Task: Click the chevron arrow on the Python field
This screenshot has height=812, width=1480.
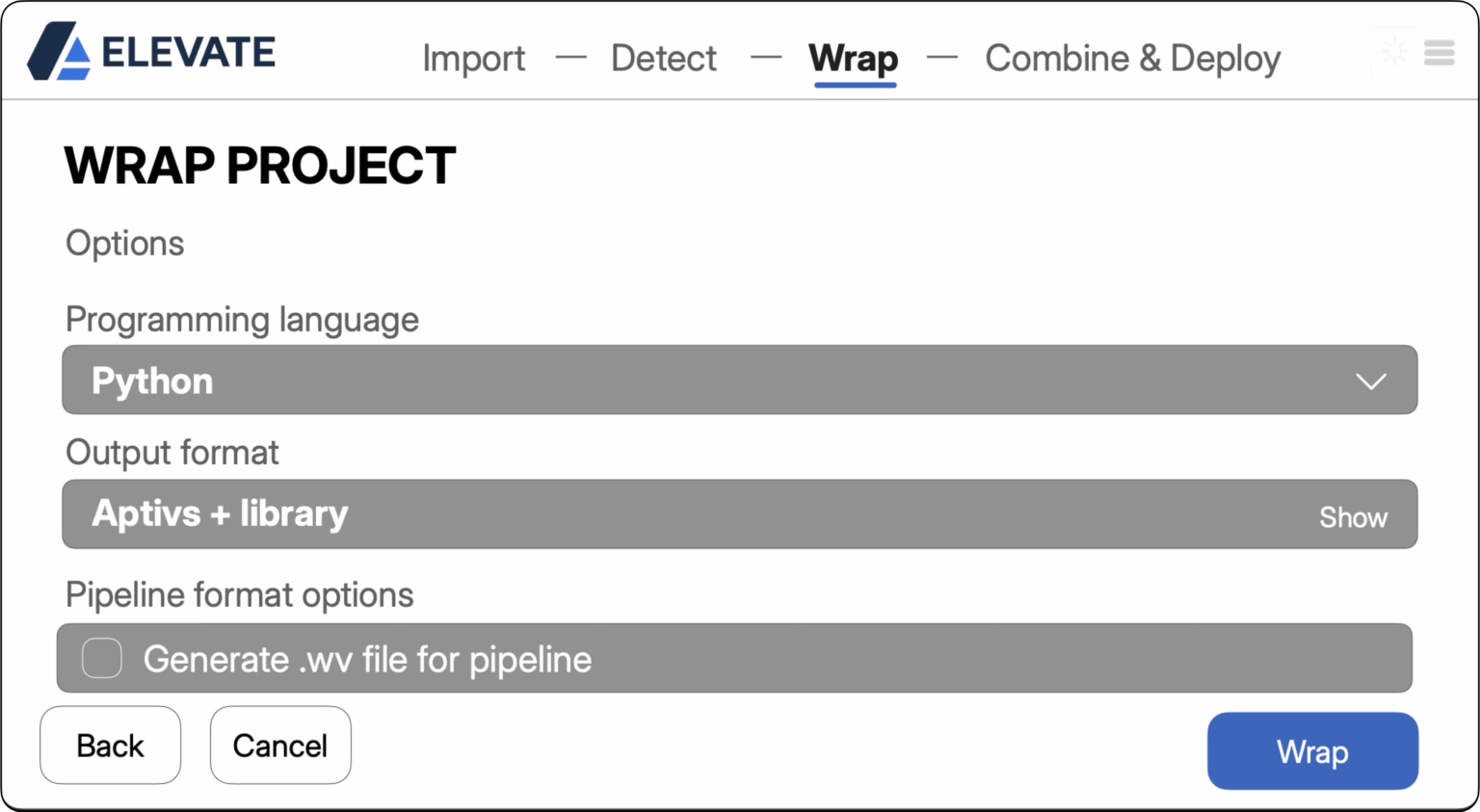Action: (x=1370, y=381)
